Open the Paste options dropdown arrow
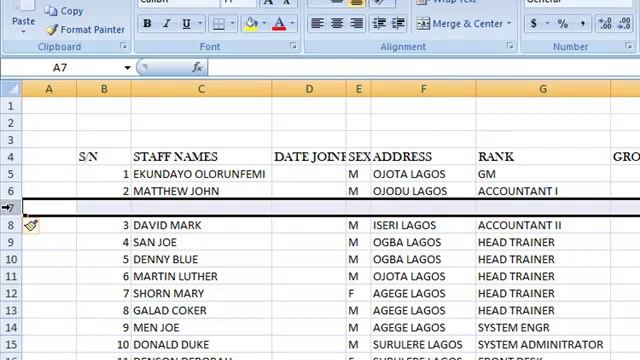 click(23, 32)
